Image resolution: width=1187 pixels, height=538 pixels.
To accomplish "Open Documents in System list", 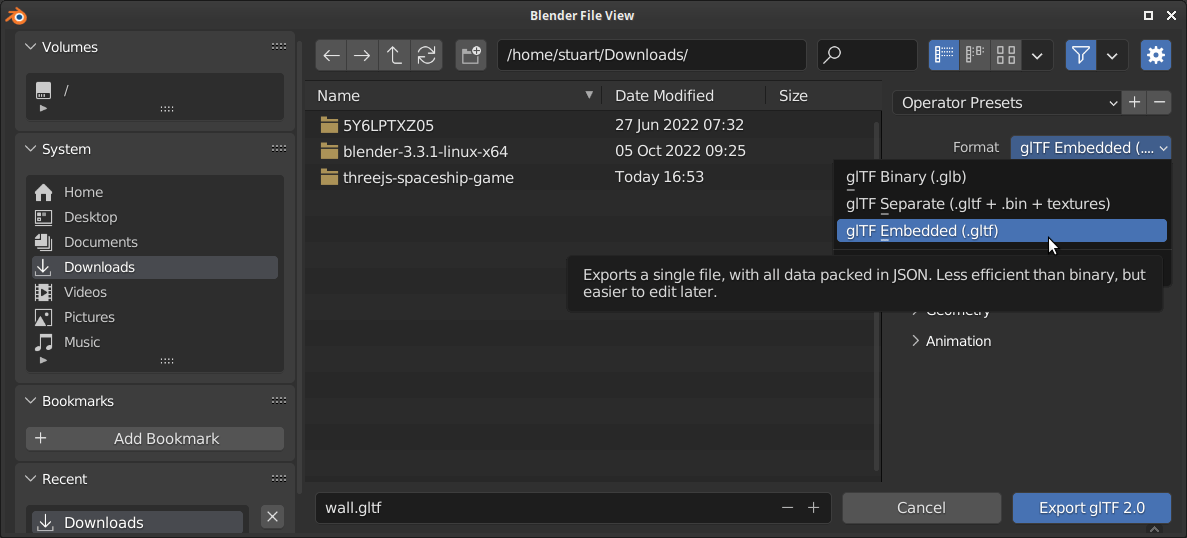I will coord(154,242).
